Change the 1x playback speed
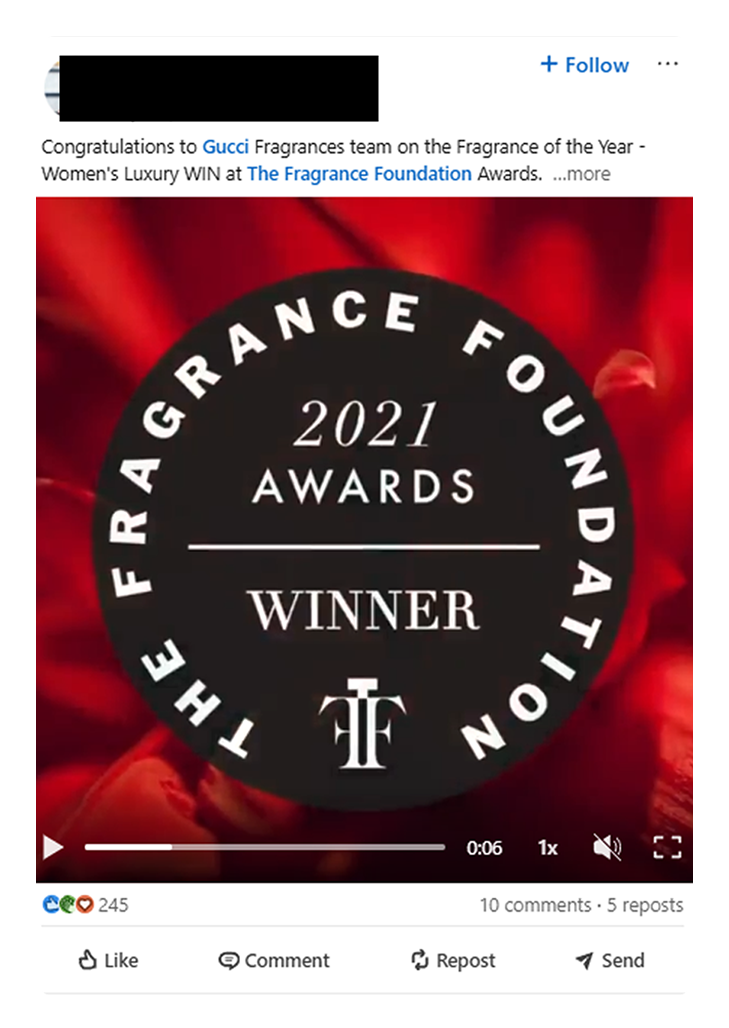Viewport: 729px width, 1028px height. pyautogui.click(x=547, y=848)
